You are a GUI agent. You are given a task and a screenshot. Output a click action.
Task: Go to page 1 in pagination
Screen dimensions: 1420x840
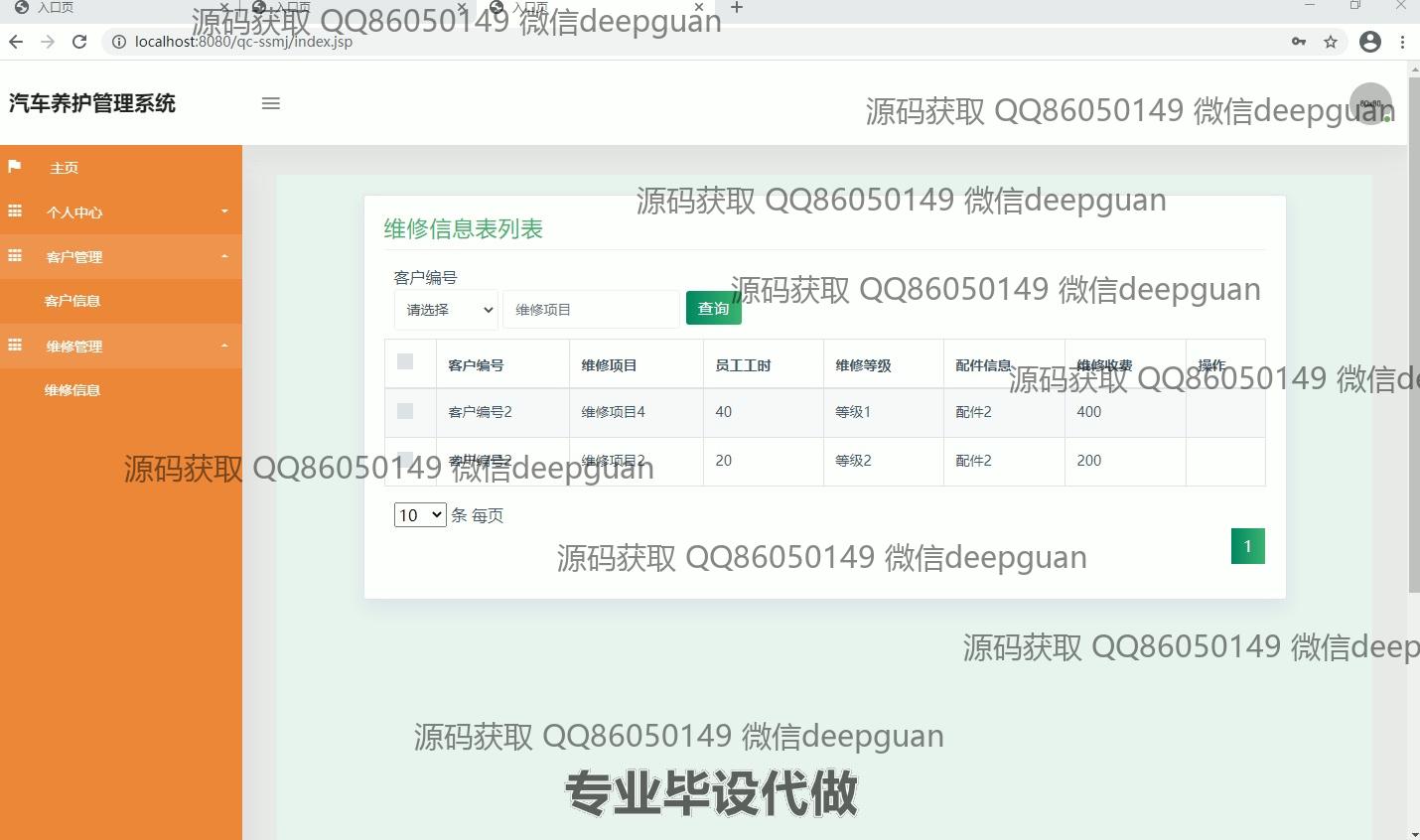click(1247, 546)
